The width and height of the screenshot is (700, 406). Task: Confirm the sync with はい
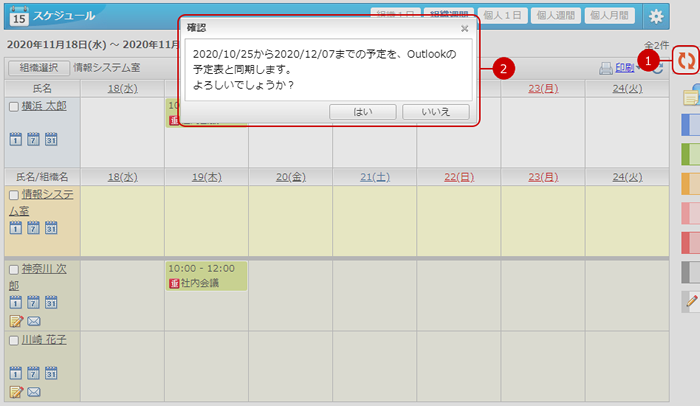point(362,112)
